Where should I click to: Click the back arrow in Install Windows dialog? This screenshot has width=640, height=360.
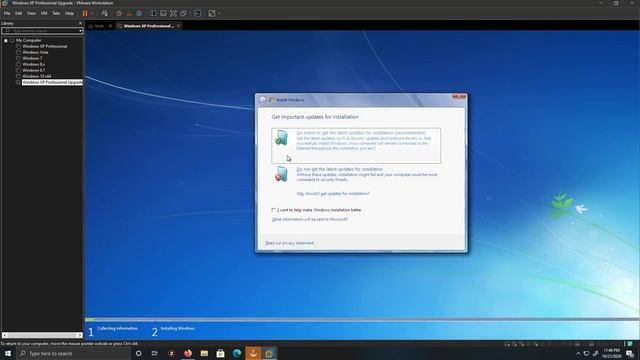pos(262,100)
